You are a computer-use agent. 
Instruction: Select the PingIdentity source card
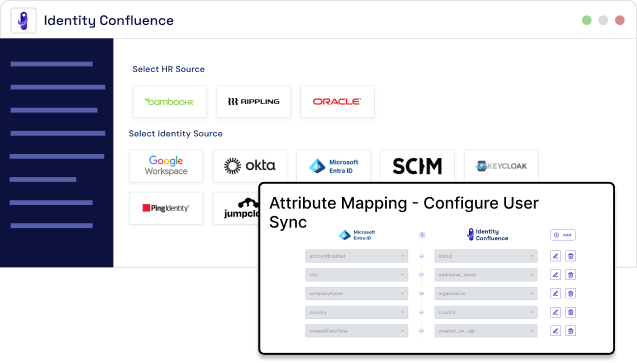click(166, 208)
